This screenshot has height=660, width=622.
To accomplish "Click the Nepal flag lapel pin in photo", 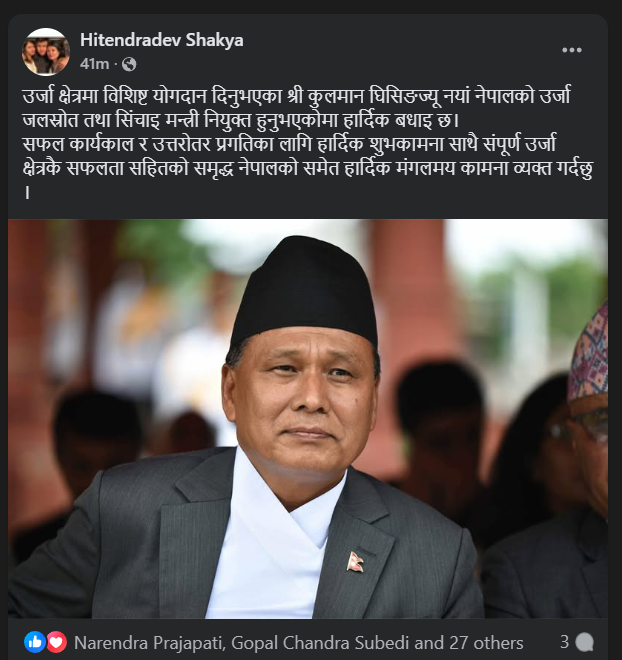I will pos(355,562).
